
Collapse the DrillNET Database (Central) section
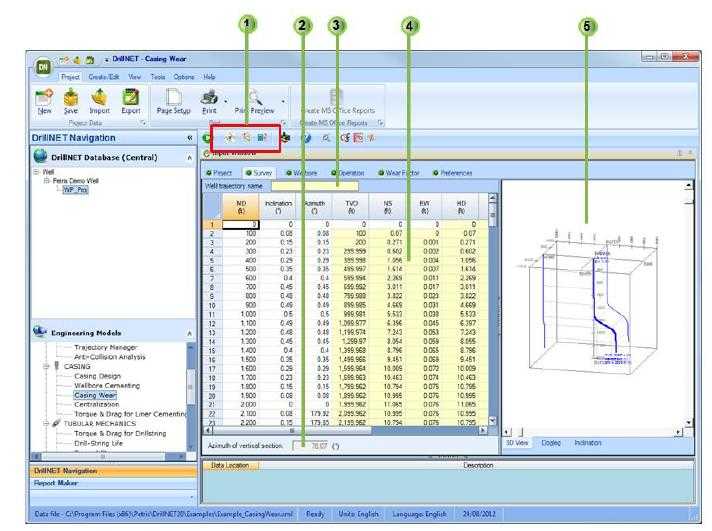click(x=189, y=157)
